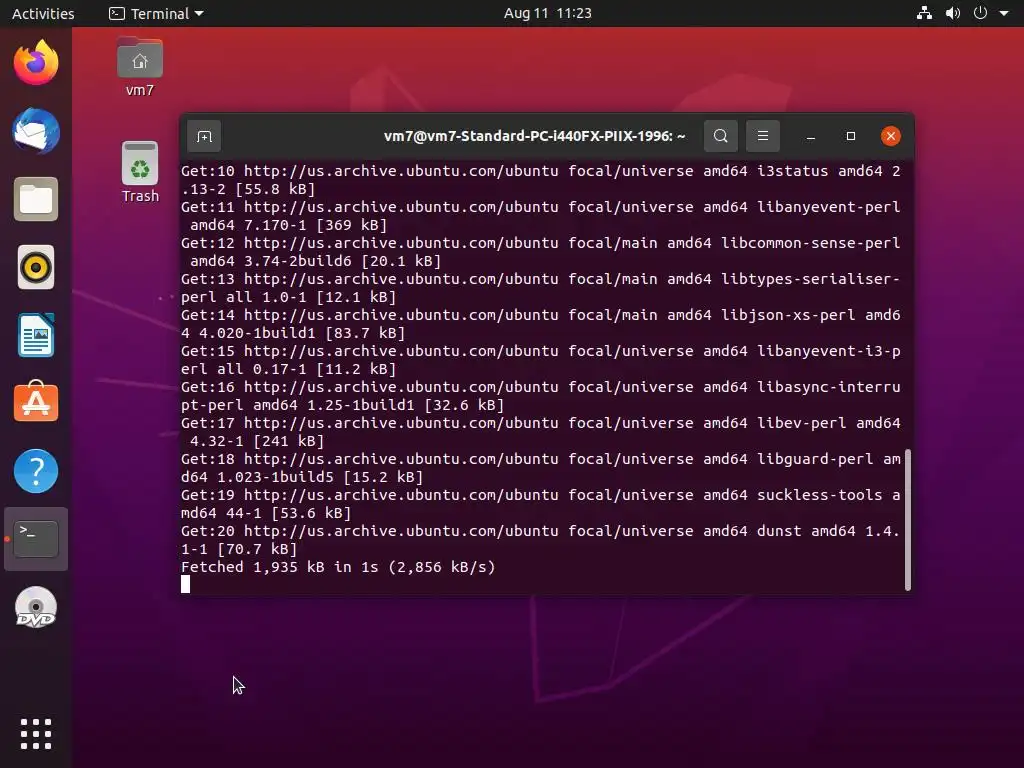1024x768 pixels.
Task: Click the Get:20 dunst line
Action: click(x=541, y=540)
